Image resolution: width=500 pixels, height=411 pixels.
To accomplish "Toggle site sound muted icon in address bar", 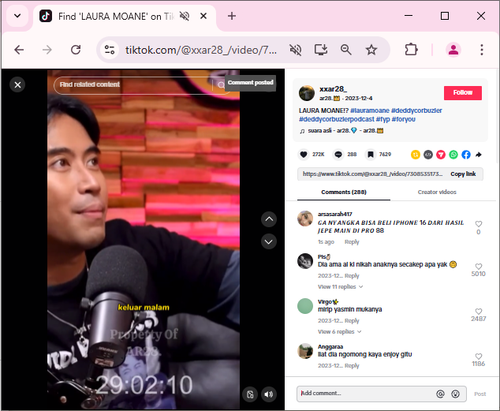I will 295,50.
